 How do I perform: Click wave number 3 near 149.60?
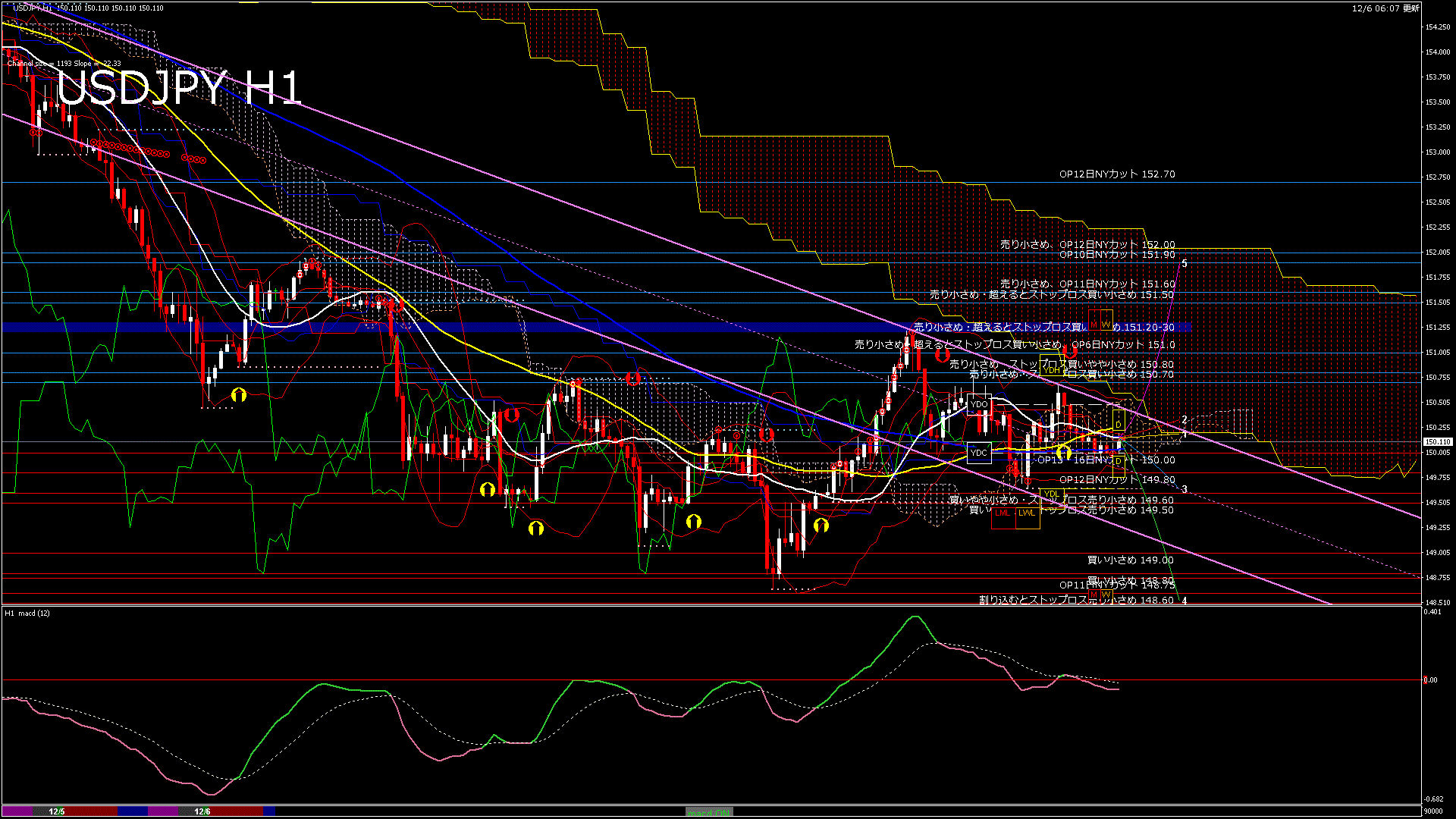1185,489
